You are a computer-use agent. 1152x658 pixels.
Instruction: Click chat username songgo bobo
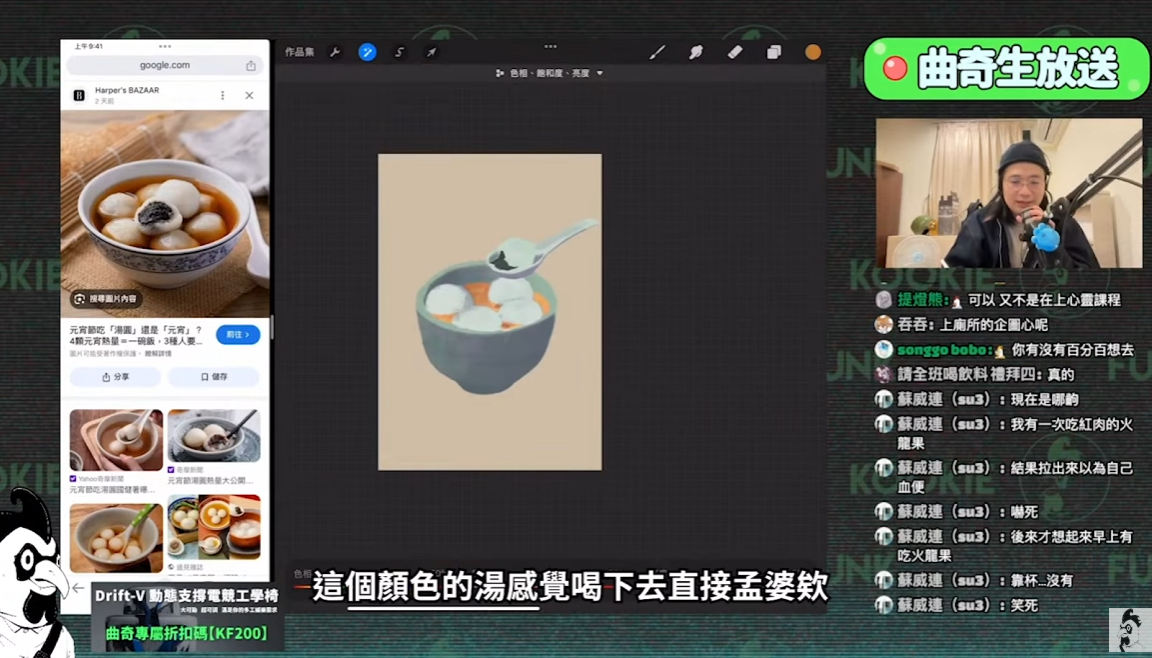pyautogui.click(x=941, y=350)
